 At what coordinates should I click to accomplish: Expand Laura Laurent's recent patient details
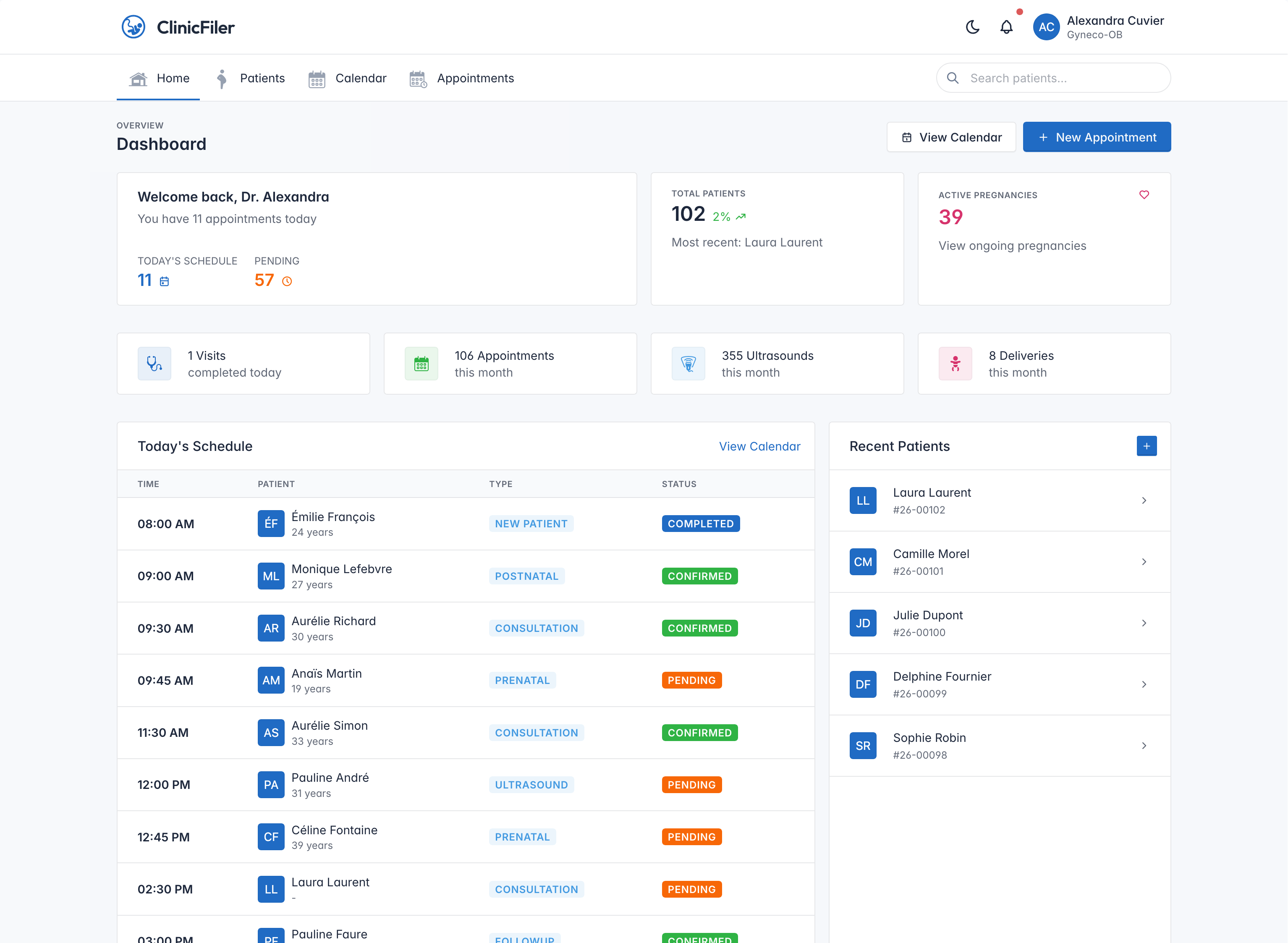pos(1145,500)
